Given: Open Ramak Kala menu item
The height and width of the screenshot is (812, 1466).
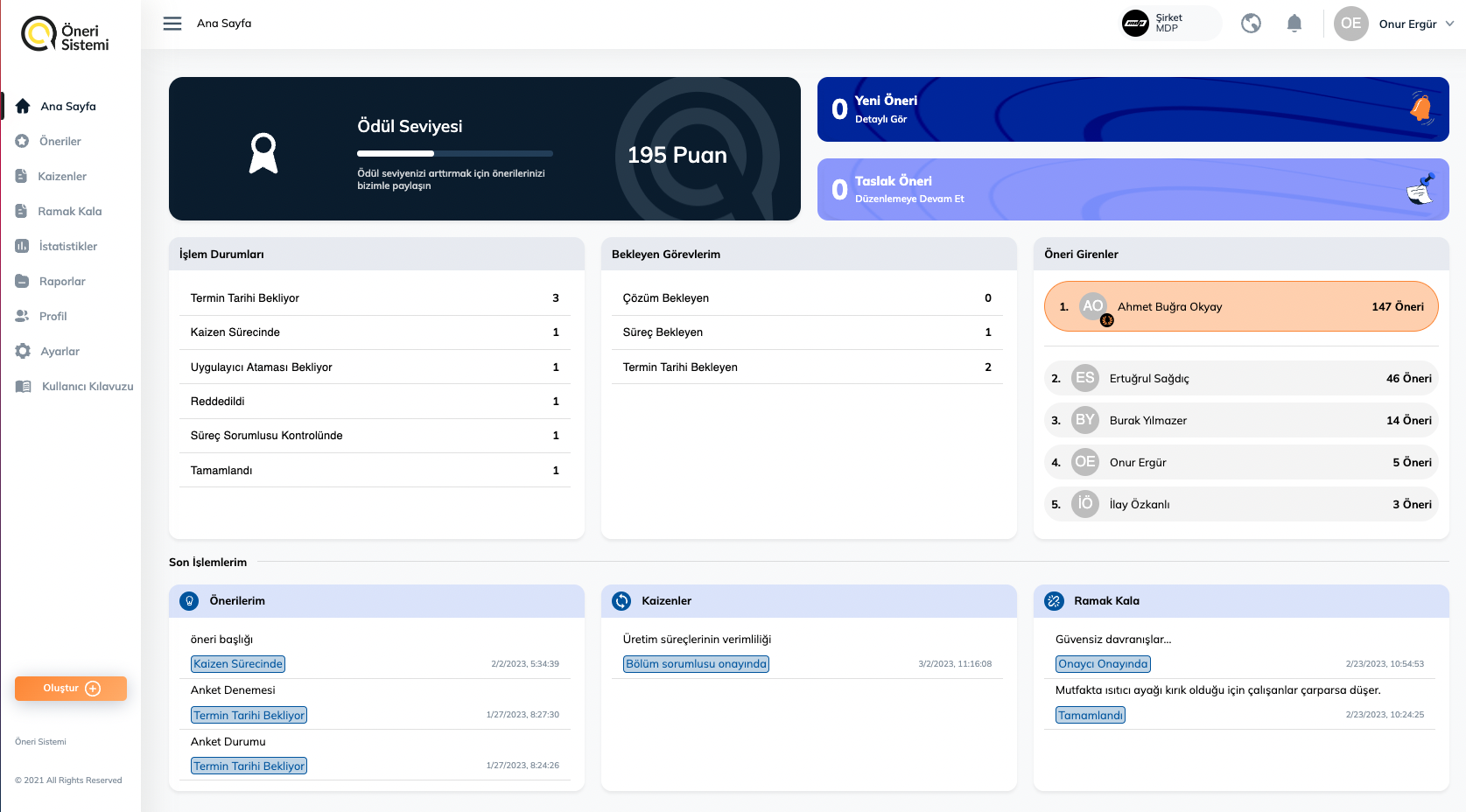Looking at the screenshot, I should [x=70, y=211].
